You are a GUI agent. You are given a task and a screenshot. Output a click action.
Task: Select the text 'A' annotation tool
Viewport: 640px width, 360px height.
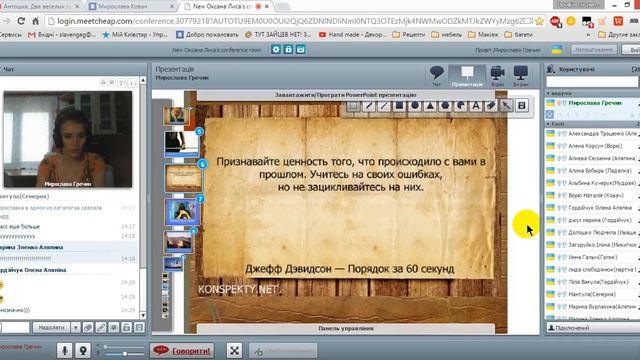476,106
